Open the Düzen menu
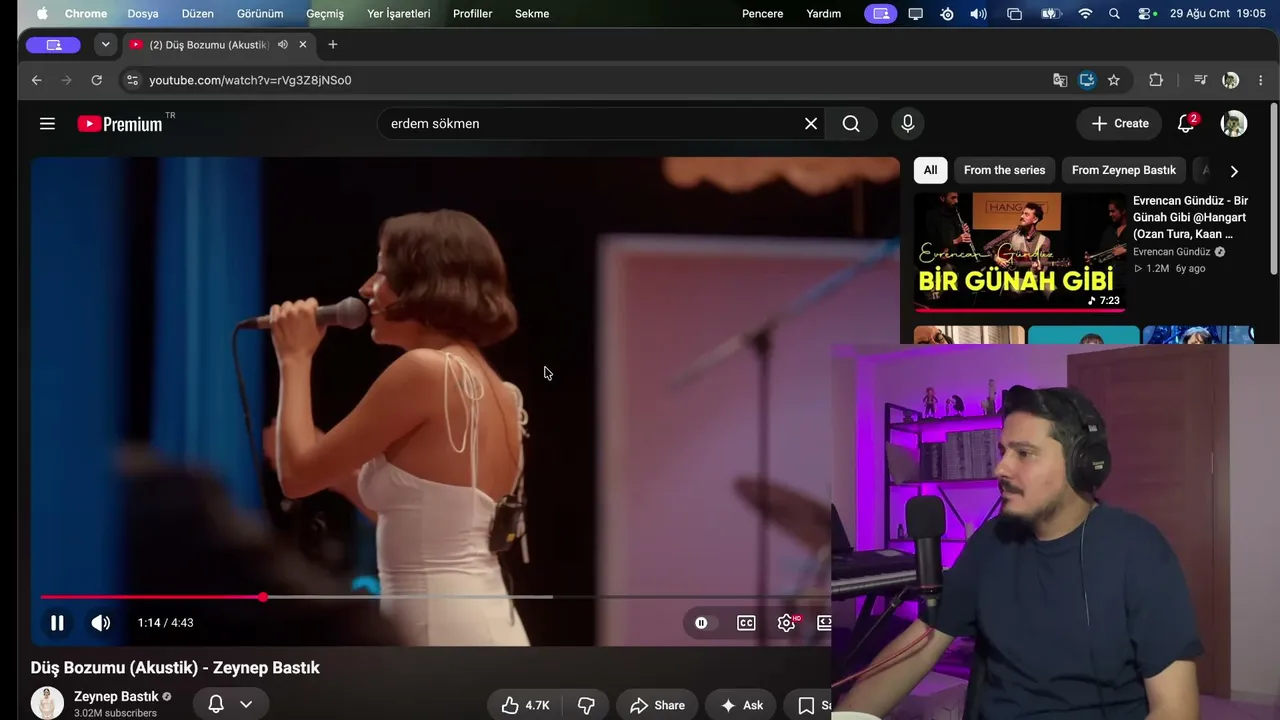This screenshot has height=720, width=1280. [198, 14]
